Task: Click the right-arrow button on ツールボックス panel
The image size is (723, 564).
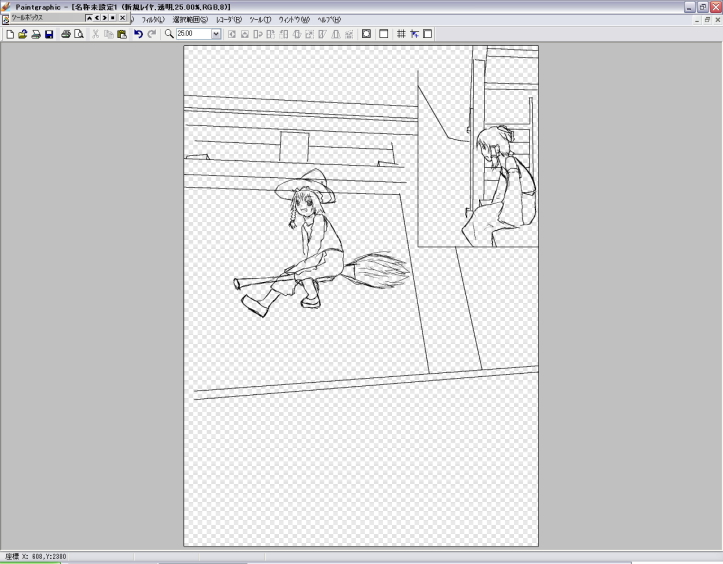Action: 105,18
